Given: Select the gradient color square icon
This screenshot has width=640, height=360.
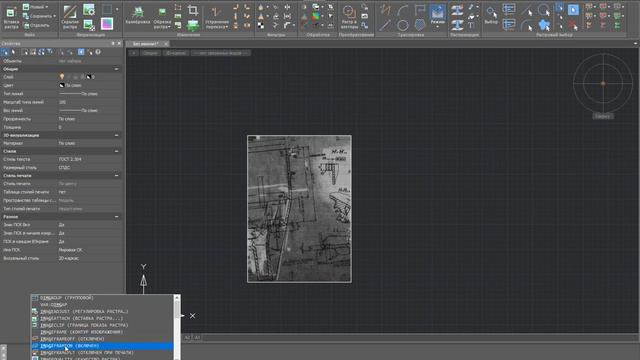Looking at the screenshot, I should (x=107, y=24).
